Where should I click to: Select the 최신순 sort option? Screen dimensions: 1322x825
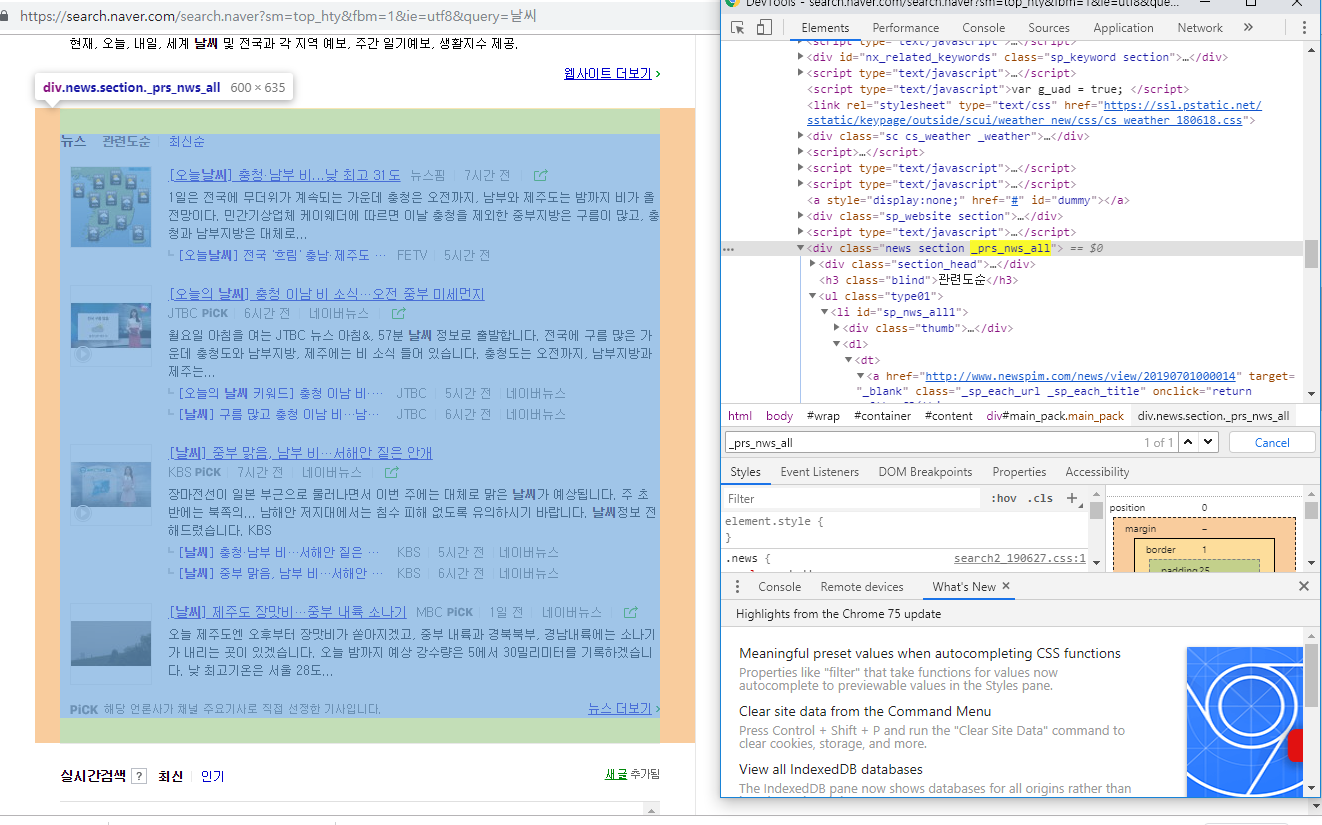(x=187, y=141)
